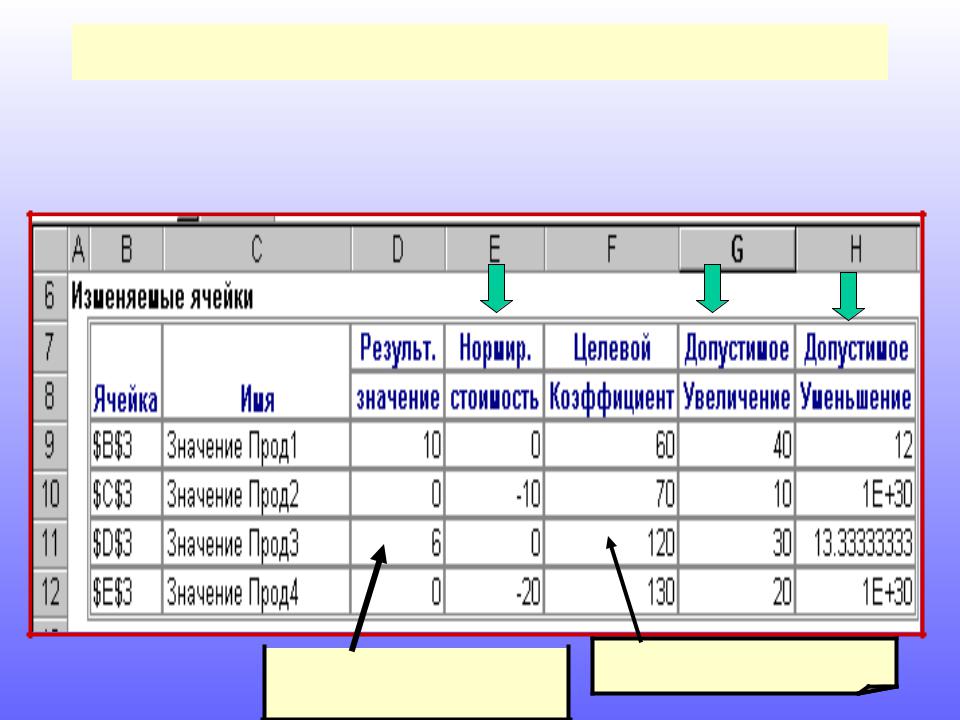
Task: Select objective coefficient 130 cell
Action: 611,592
